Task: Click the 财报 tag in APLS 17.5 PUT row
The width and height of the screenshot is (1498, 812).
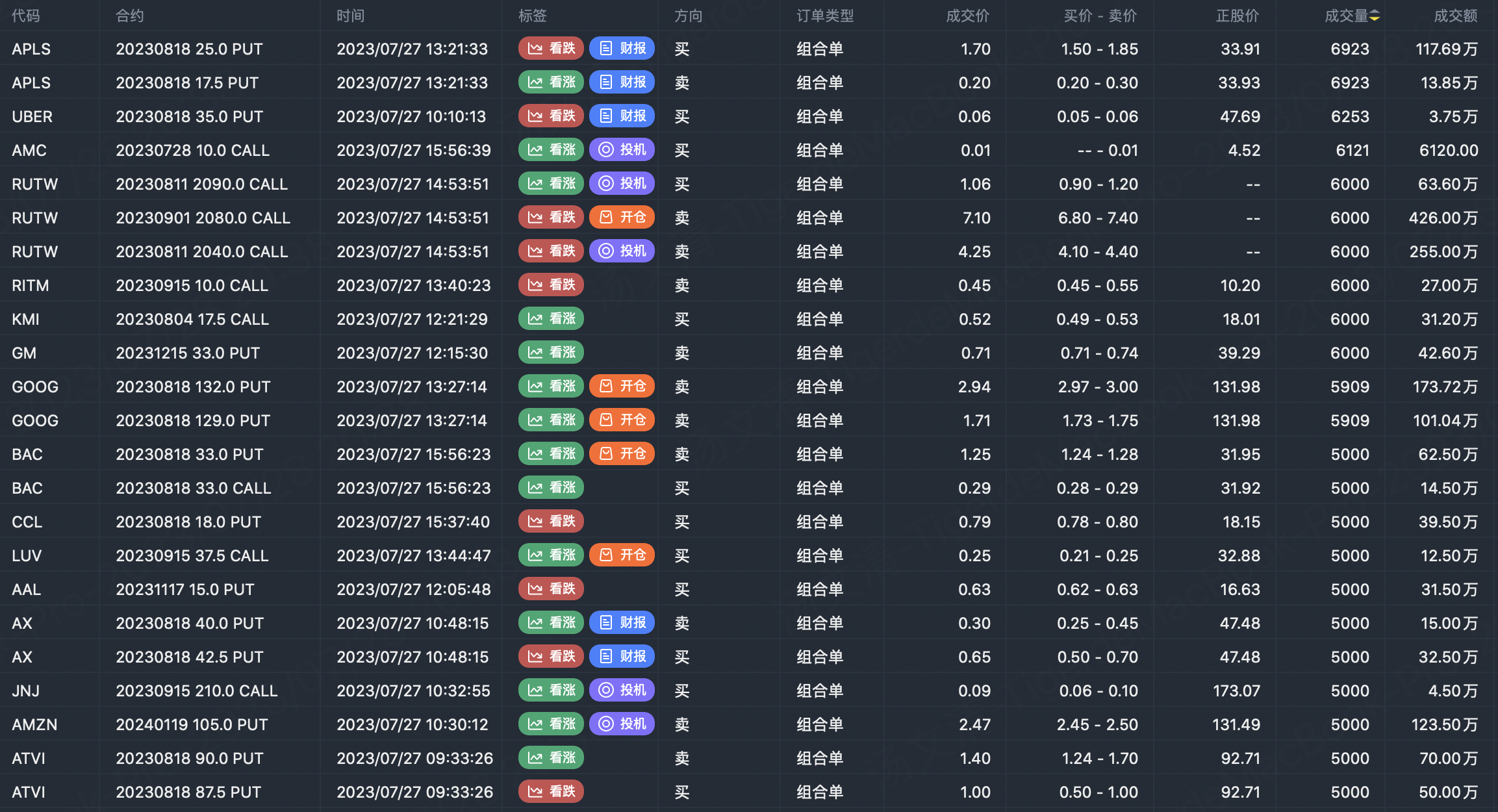Action: (x=622, y=82)
